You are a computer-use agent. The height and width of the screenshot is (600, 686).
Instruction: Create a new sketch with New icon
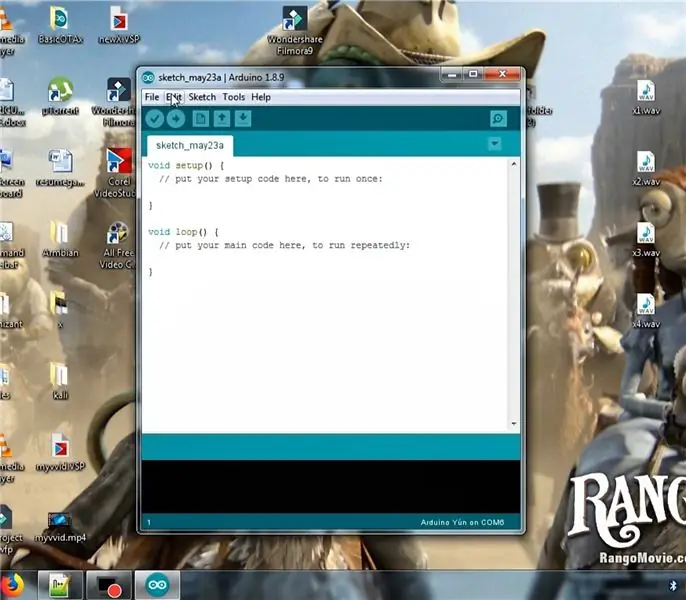pyautogui.click(x=200, y=119)
